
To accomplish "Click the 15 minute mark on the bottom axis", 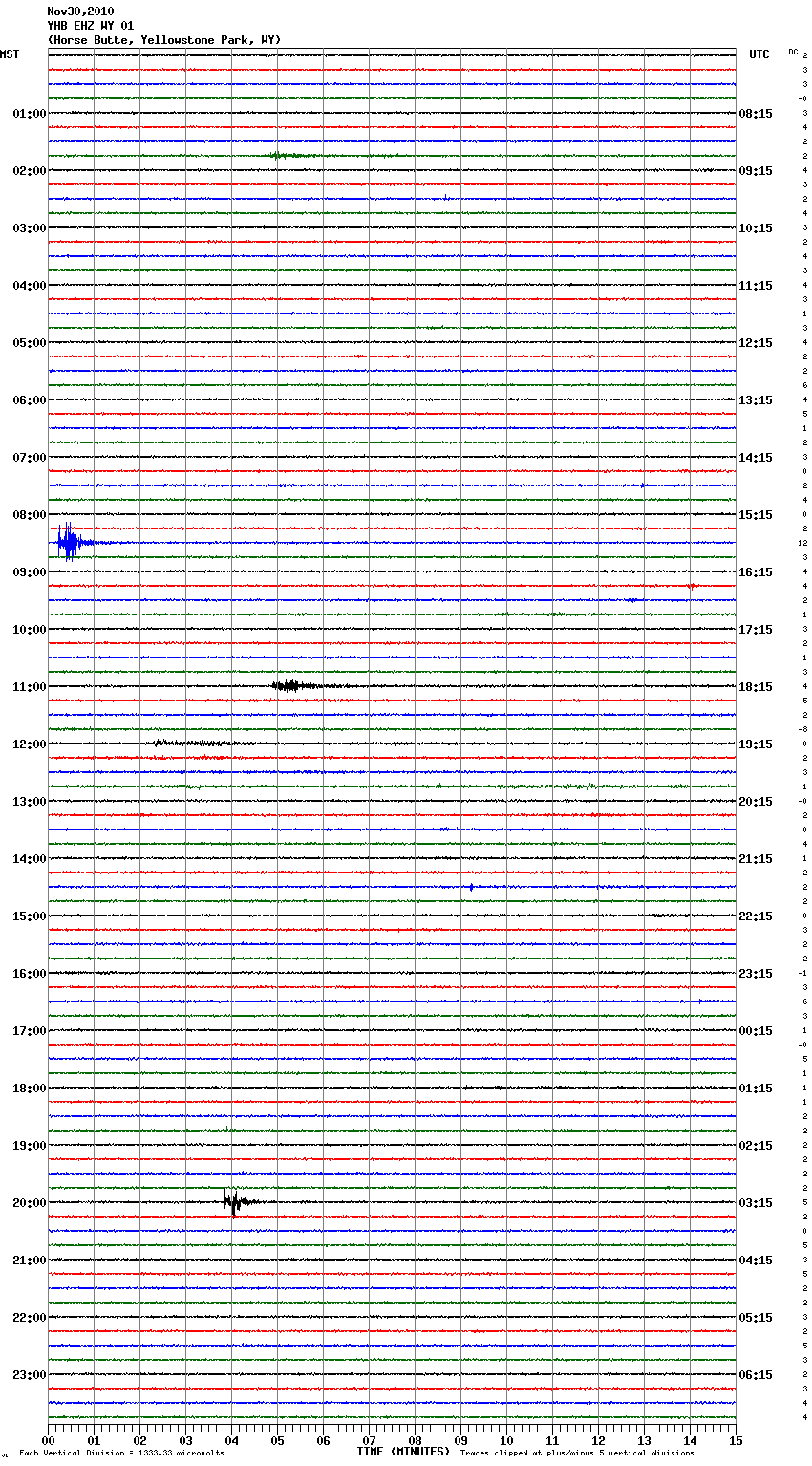I will 735,1440.
